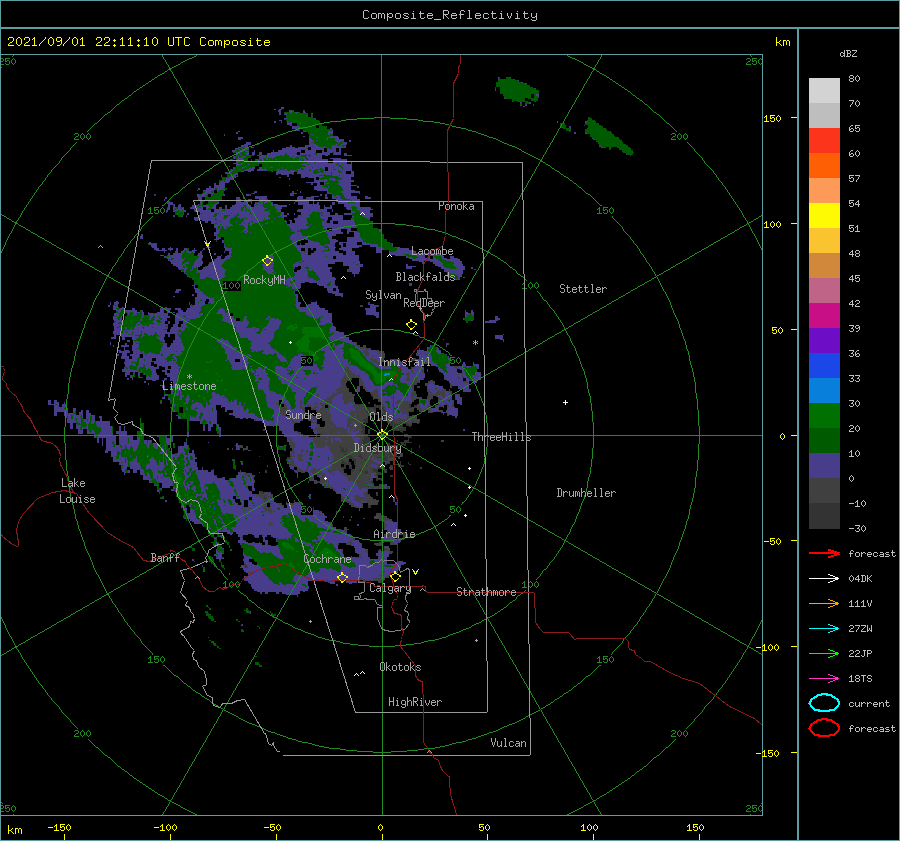Screen dimensions: 900x841
Task: Click the white 04DK arrow in legend
Action: pyautogui.click(x=824, y=579)
